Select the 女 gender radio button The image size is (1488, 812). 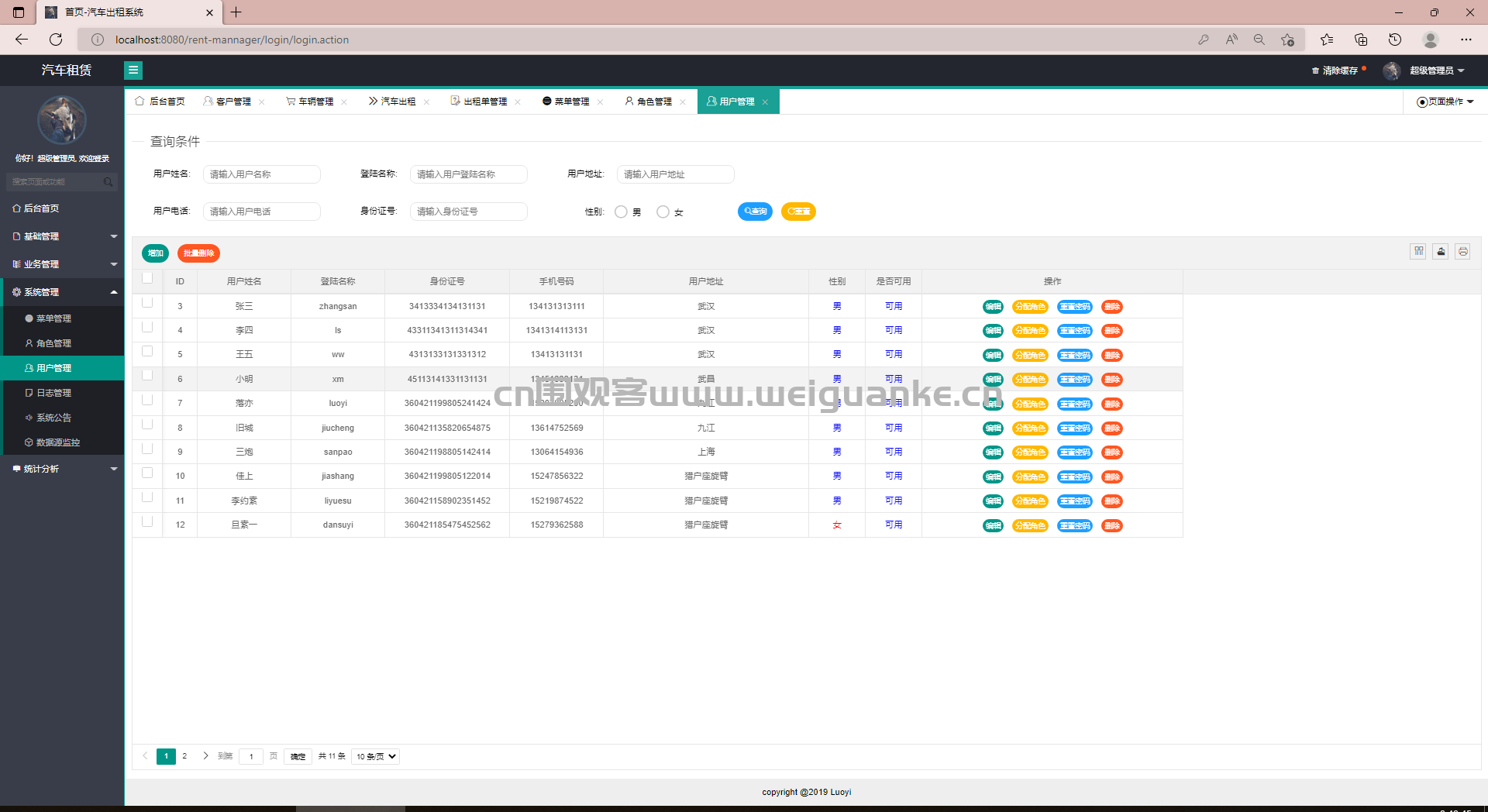click(663, 212)
